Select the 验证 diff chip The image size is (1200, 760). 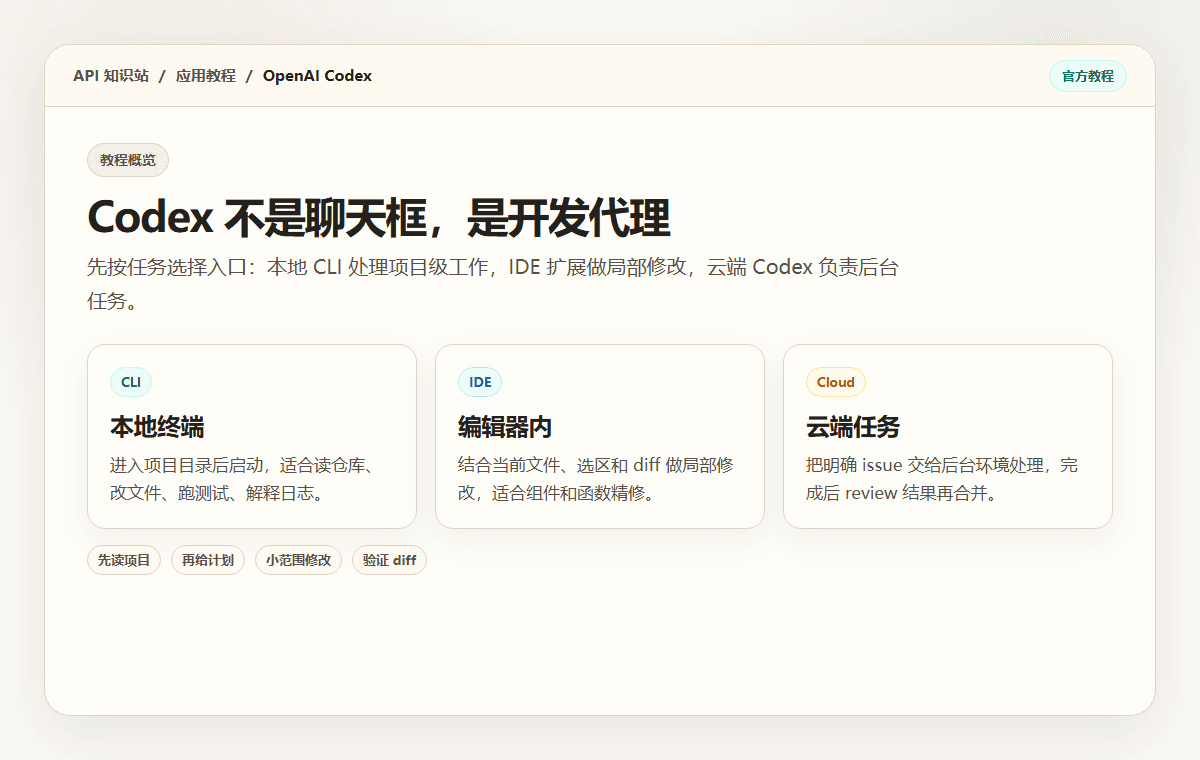point(389,560)
